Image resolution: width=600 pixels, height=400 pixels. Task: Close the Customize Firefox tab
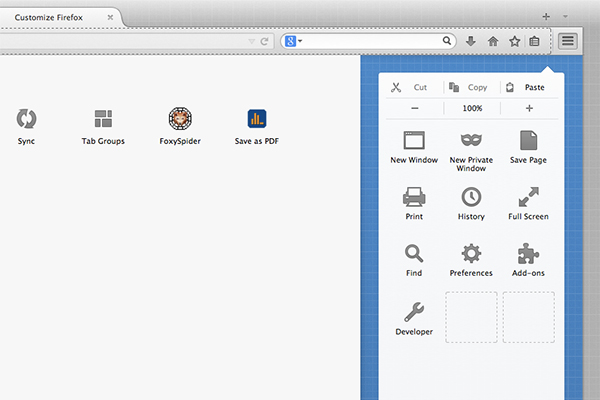[110, 18]
